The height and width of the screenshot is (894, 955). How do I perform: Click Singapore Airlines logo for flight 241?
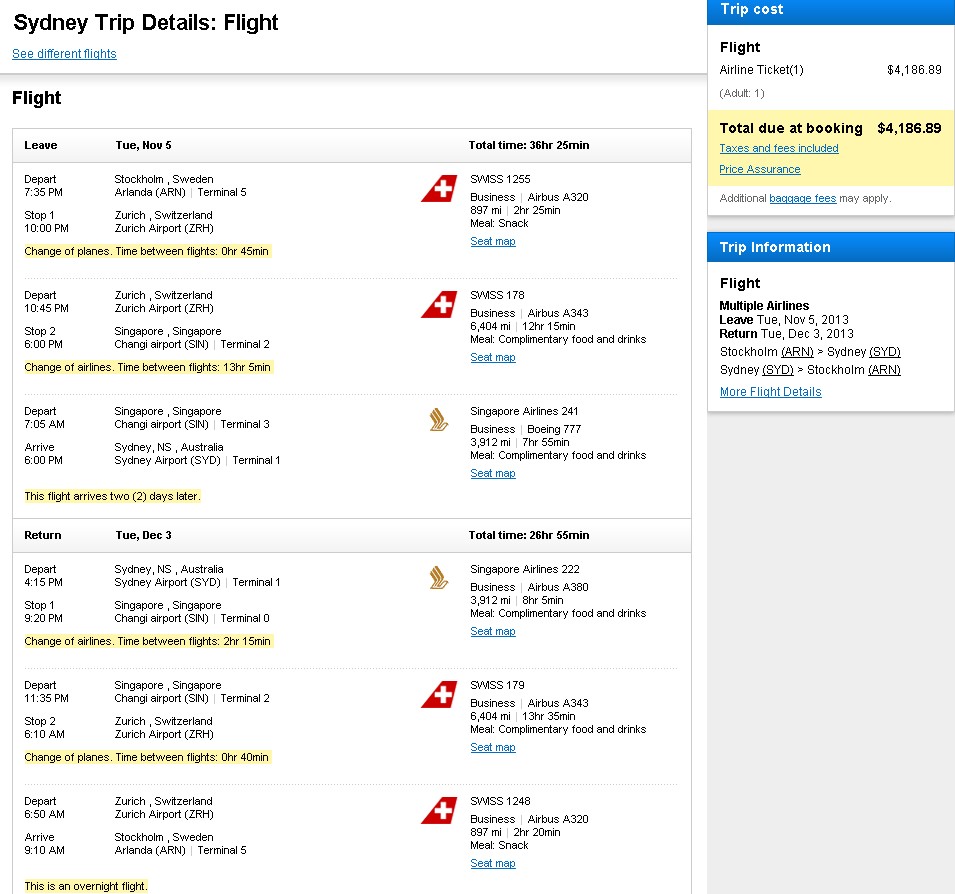(x=439, y=421)
